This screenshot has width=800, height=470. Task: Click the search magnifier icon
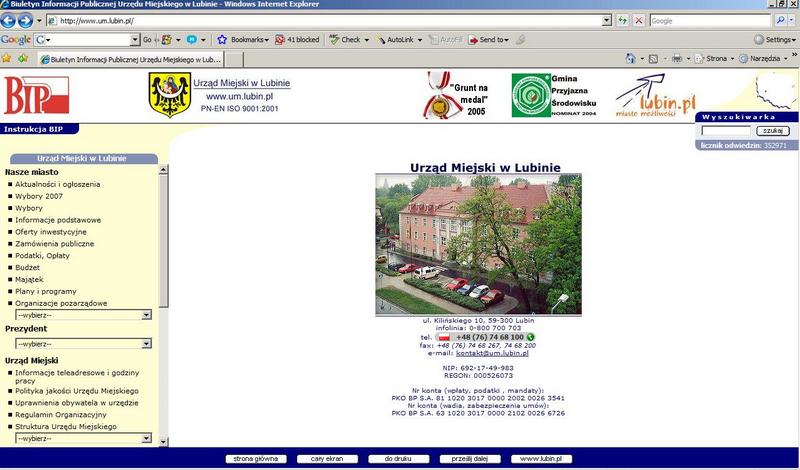tap(781, 21)
